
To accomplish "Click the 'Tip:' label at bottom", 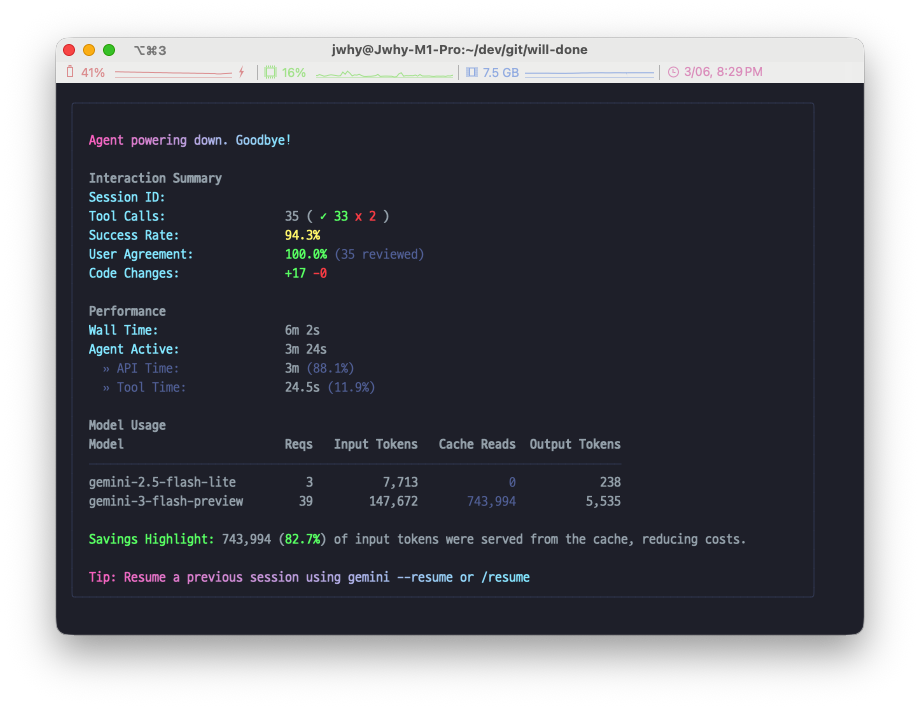I will [103, 578].
